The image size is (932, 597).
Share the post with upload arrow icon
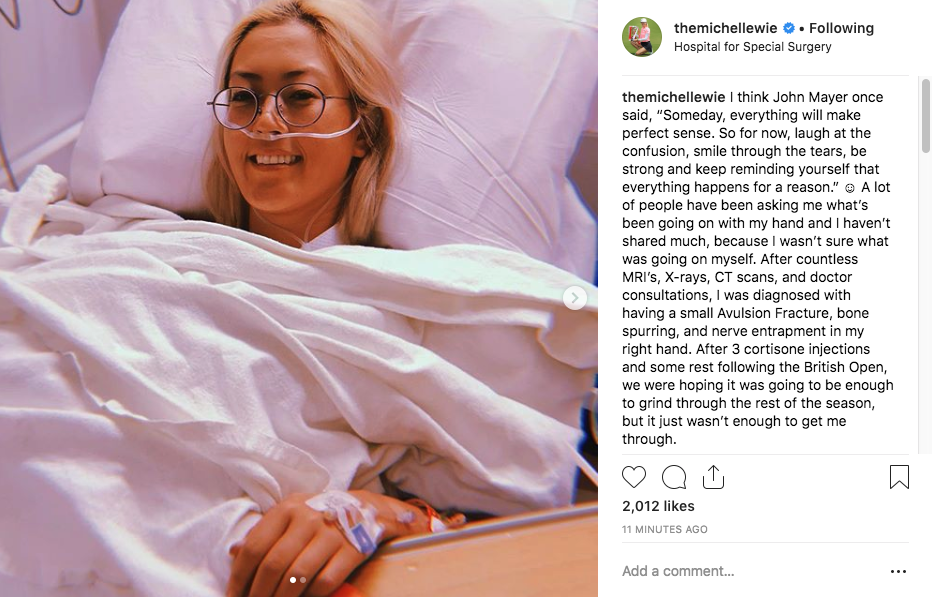pos(713,477)
